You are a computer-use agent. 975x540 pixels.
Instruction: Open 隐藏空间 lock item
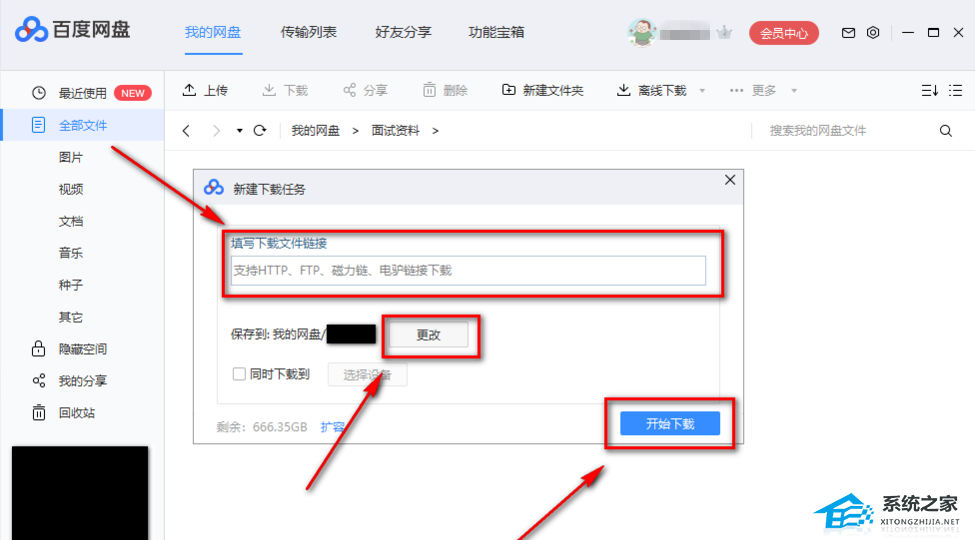[70, 349]
